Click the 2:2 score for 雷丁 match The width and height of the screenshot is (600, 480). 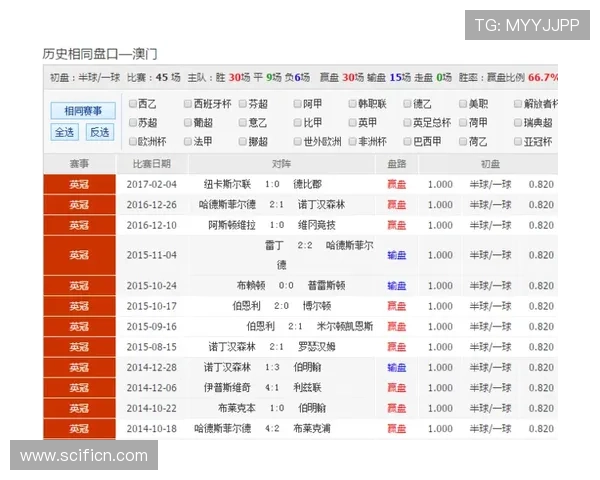[305, 245]
